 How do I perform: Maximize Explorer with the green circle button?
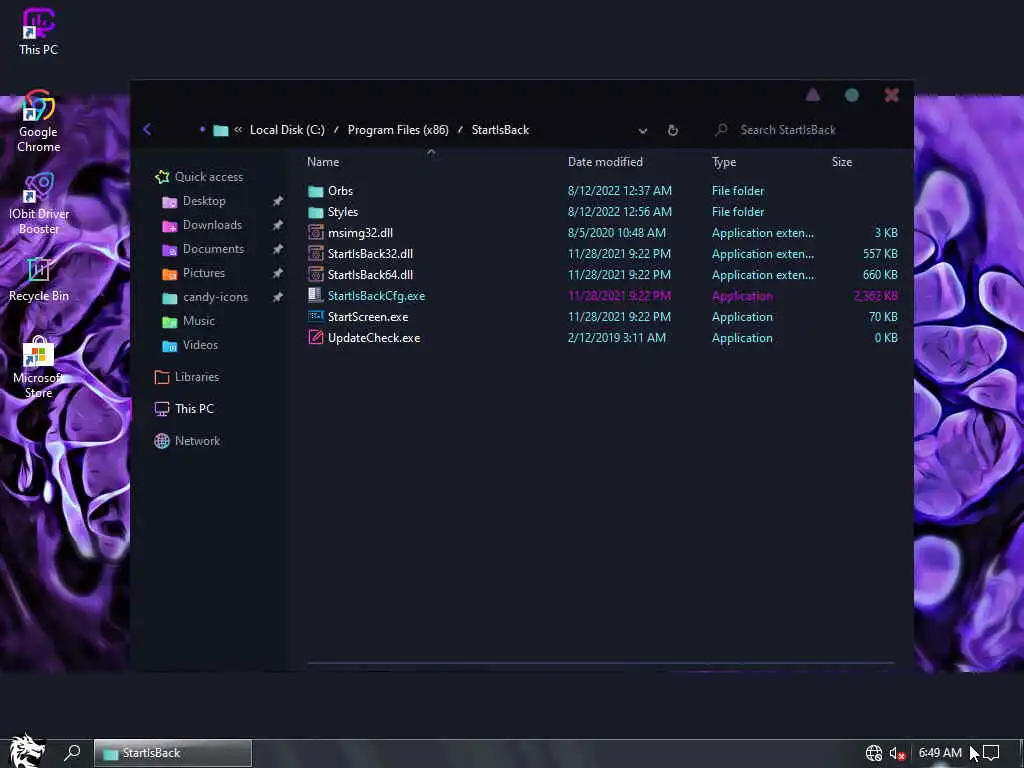tap(852, 95)
